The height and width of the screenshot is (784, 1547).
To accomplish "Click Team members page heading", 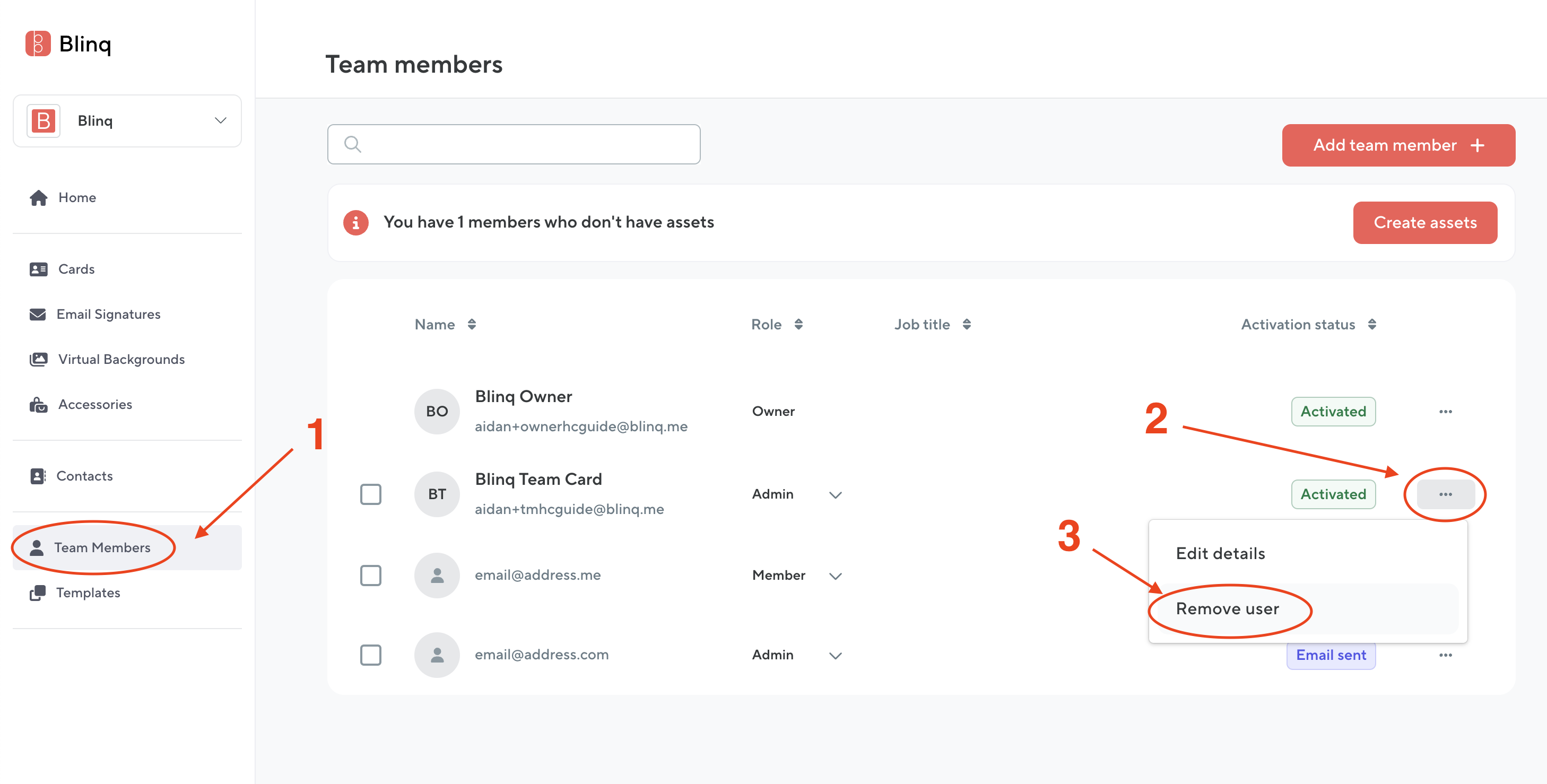I will [x=414, y=65].
